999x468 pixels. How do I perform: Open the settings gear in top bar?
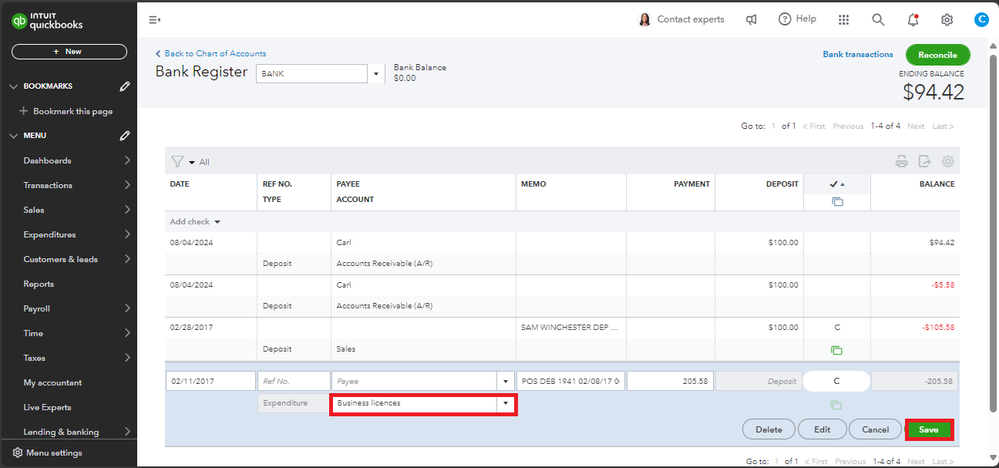tap(947, 20)
